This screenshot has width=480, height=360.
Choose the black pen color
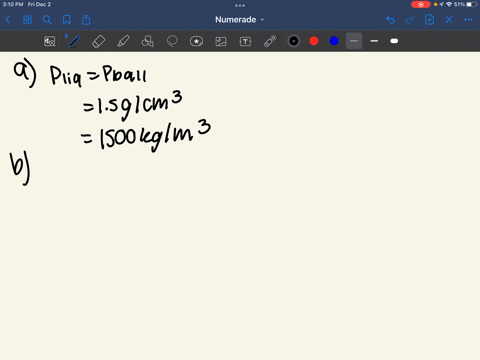[294, 41]
